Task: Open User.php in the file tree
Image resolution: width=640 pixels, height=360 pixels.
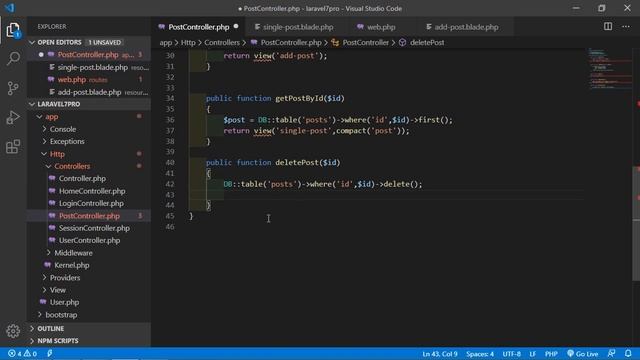Action: pyautogui.click(x=89, y=302)
